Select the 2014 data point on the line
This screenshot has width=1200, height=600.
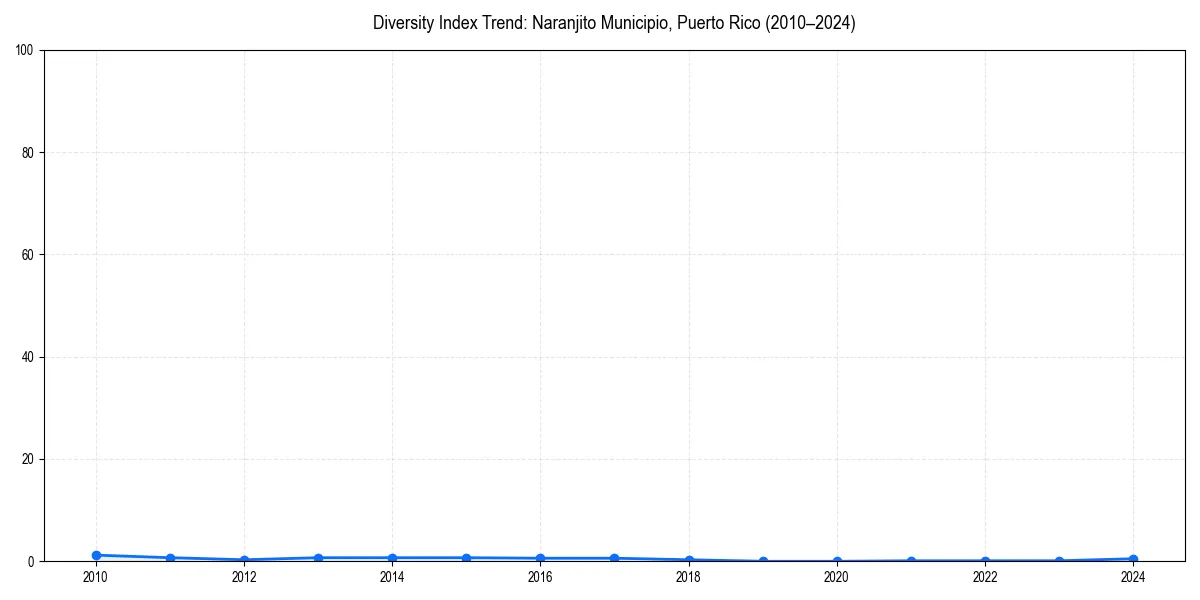[391, 556]
